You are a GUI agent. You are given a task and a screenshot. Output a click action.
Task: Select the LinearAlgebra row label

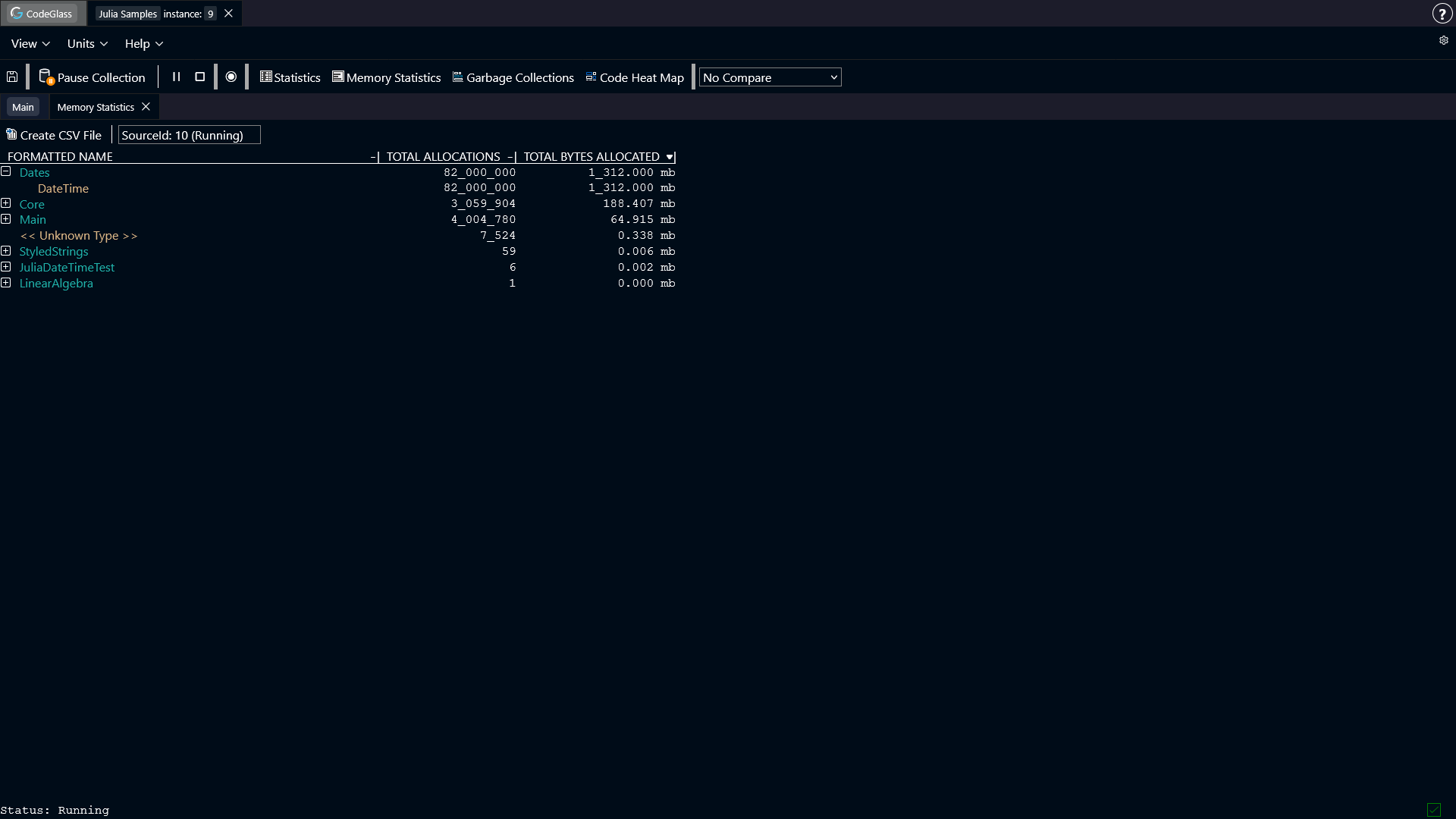coord(56,284)
